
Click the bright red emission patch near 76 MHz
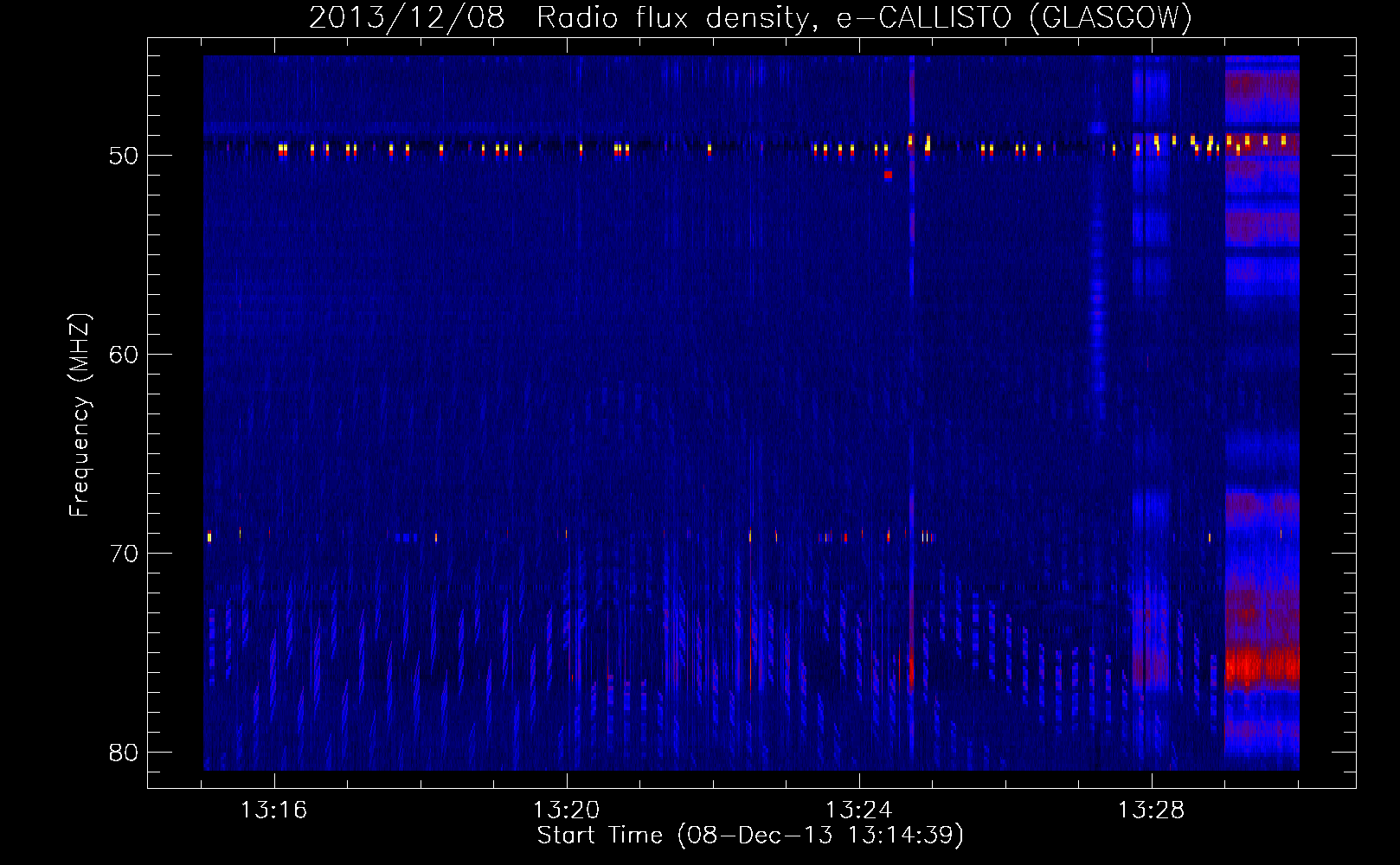click(1262, 667)
